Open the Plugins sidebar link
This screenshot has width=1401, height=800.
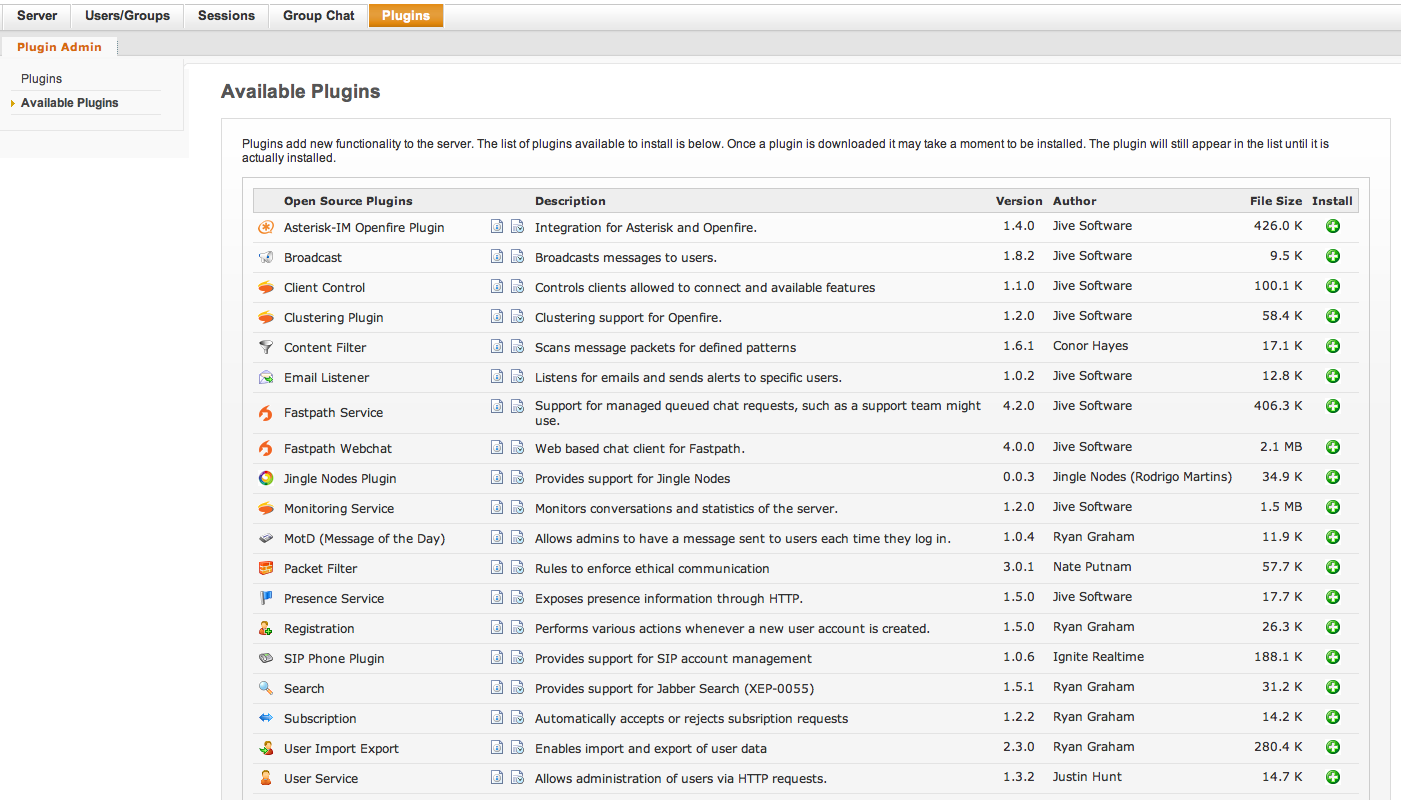pyautogui.click(x=41, y=79)
